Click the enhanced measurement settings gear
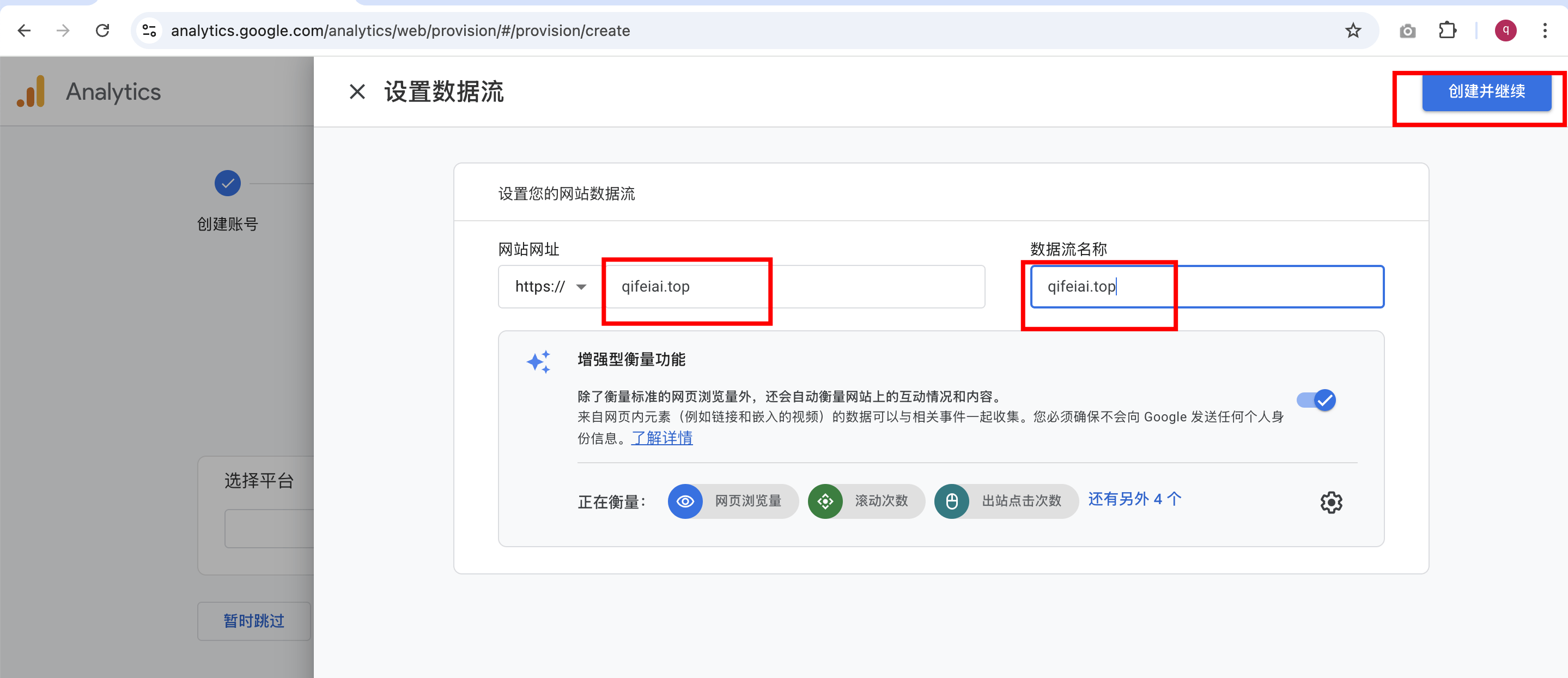Screen dimensions: 1568x678 click(1330, 502)
